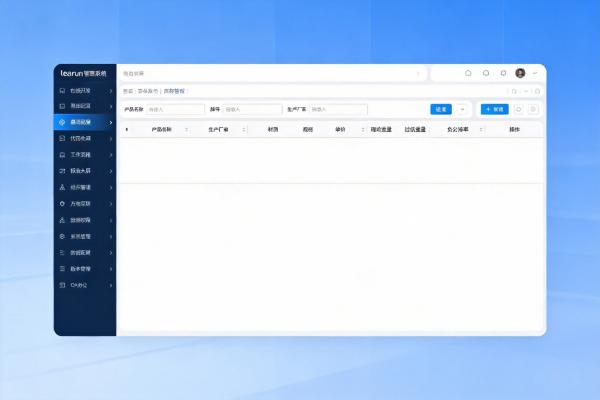The width and height of the screenshot is (600, 400).
Task: Click the learun logo in the sidebar
Action: click(x=83, y=73)
